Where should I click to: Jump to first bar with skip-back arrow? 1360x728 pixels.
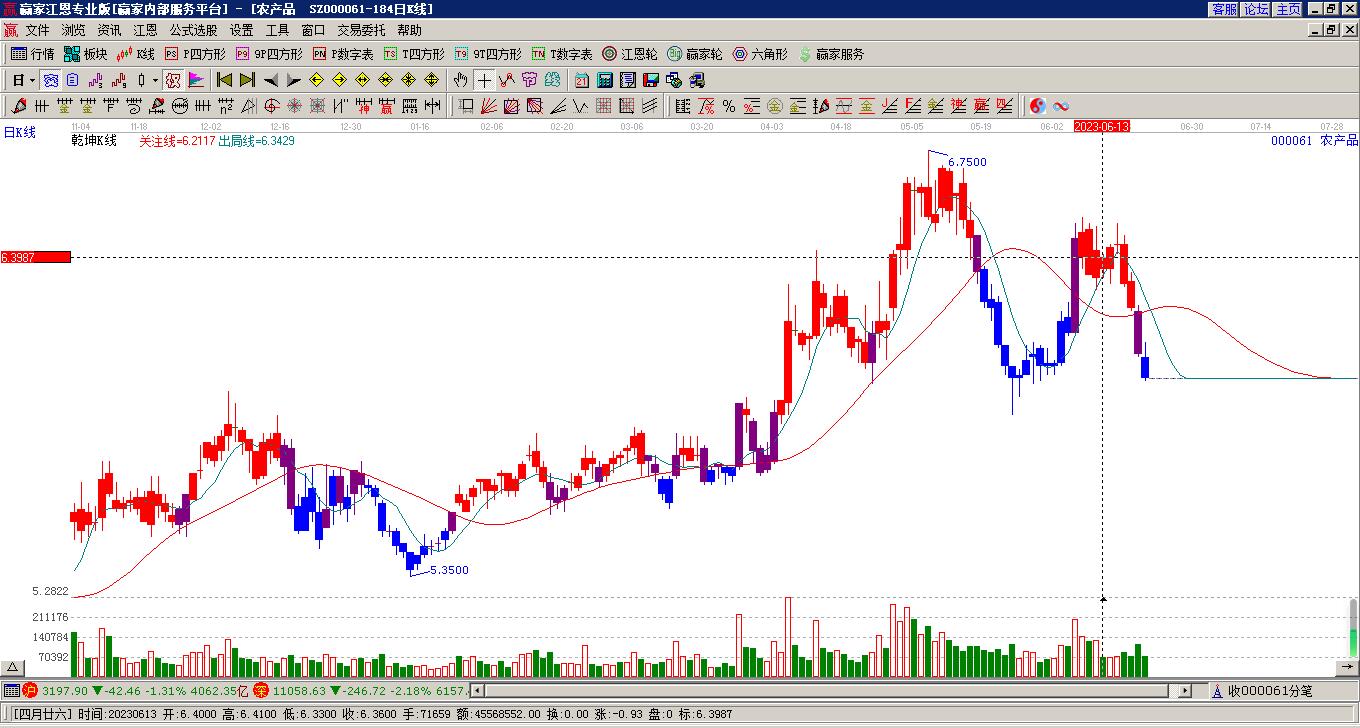(224, 80)
